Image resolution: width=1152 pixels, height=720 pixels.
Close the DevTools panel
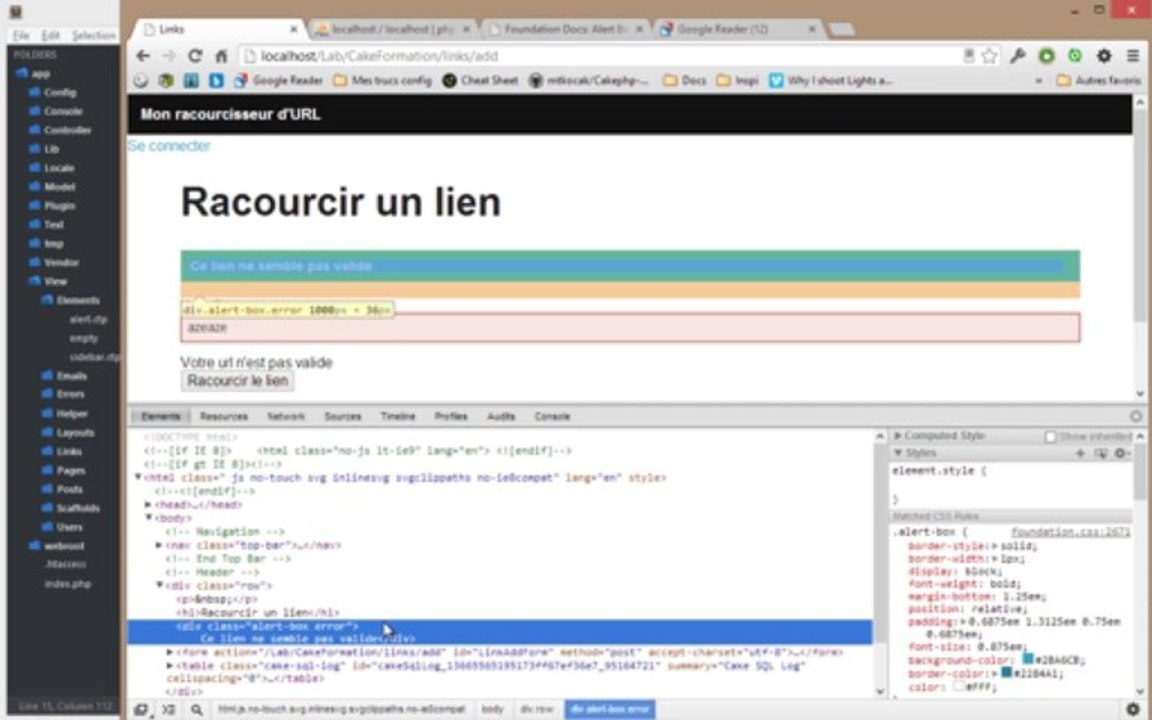[1136, 417]
